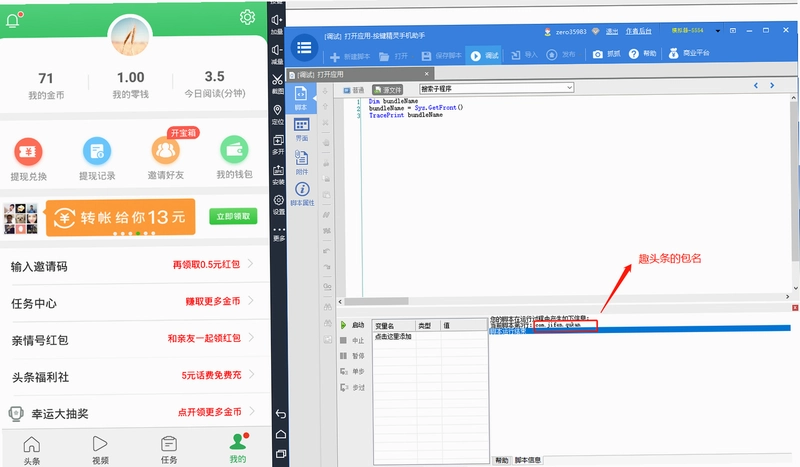Open 提现兑换 withdrawal exchange icon
The image size is (800, 467).
28,152
